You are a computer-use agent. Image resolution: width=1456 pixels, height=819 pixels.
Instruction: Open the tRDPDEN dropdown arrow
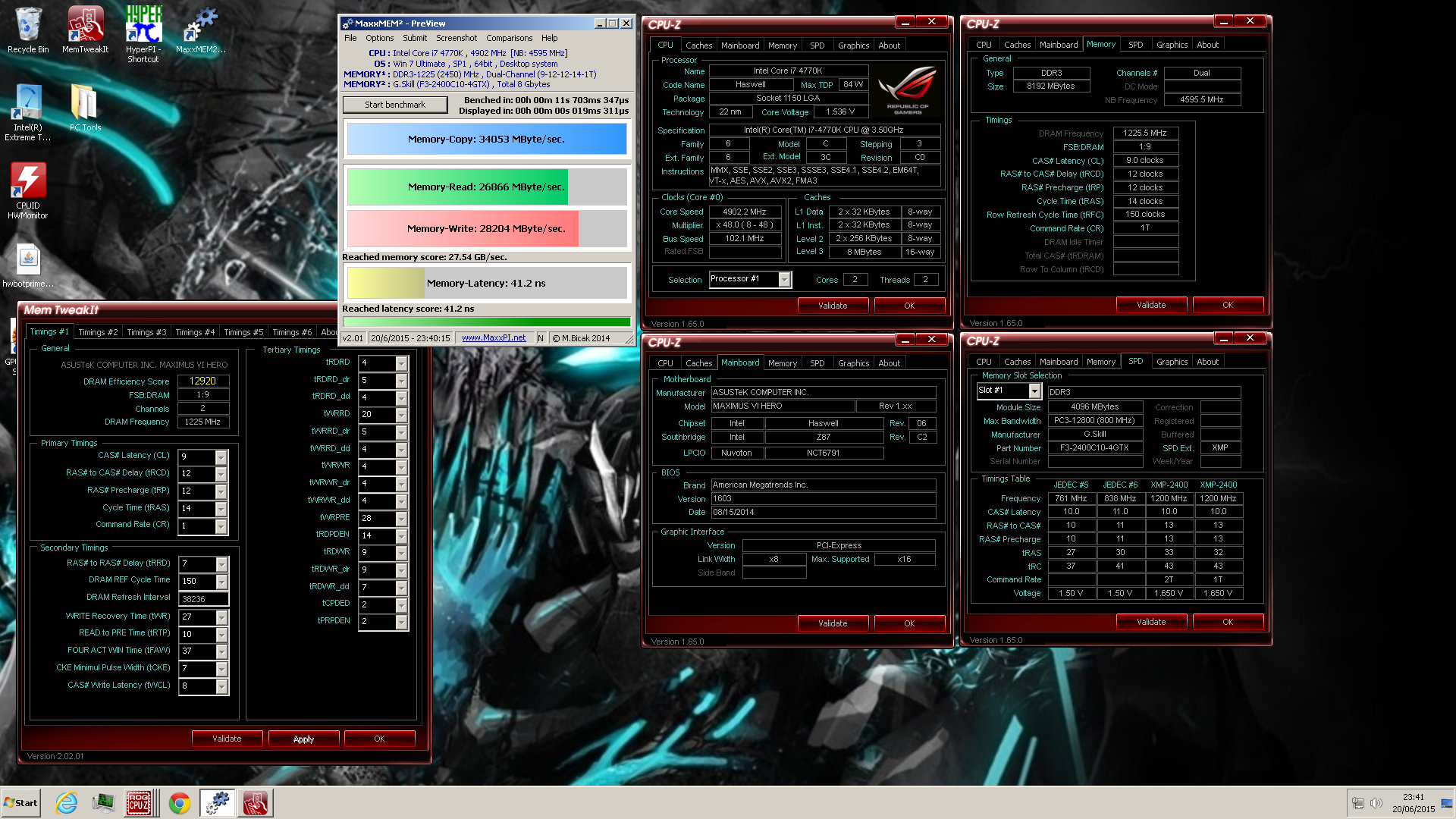401,536
